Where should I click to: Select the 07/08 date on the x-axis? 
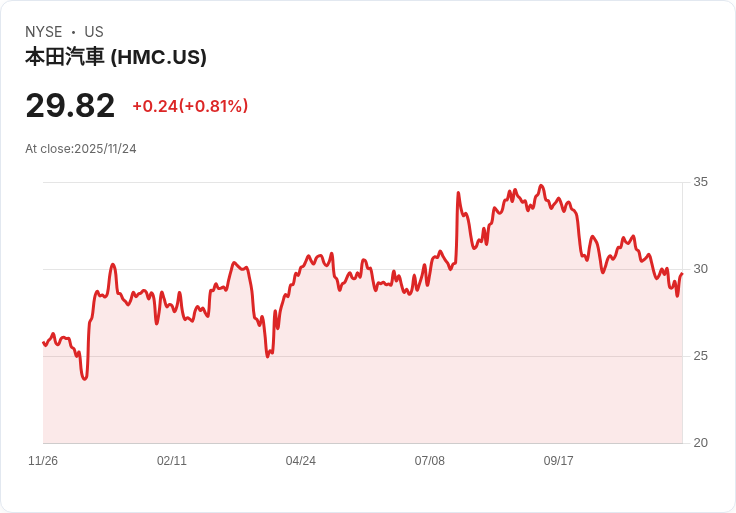pos(430,461)
